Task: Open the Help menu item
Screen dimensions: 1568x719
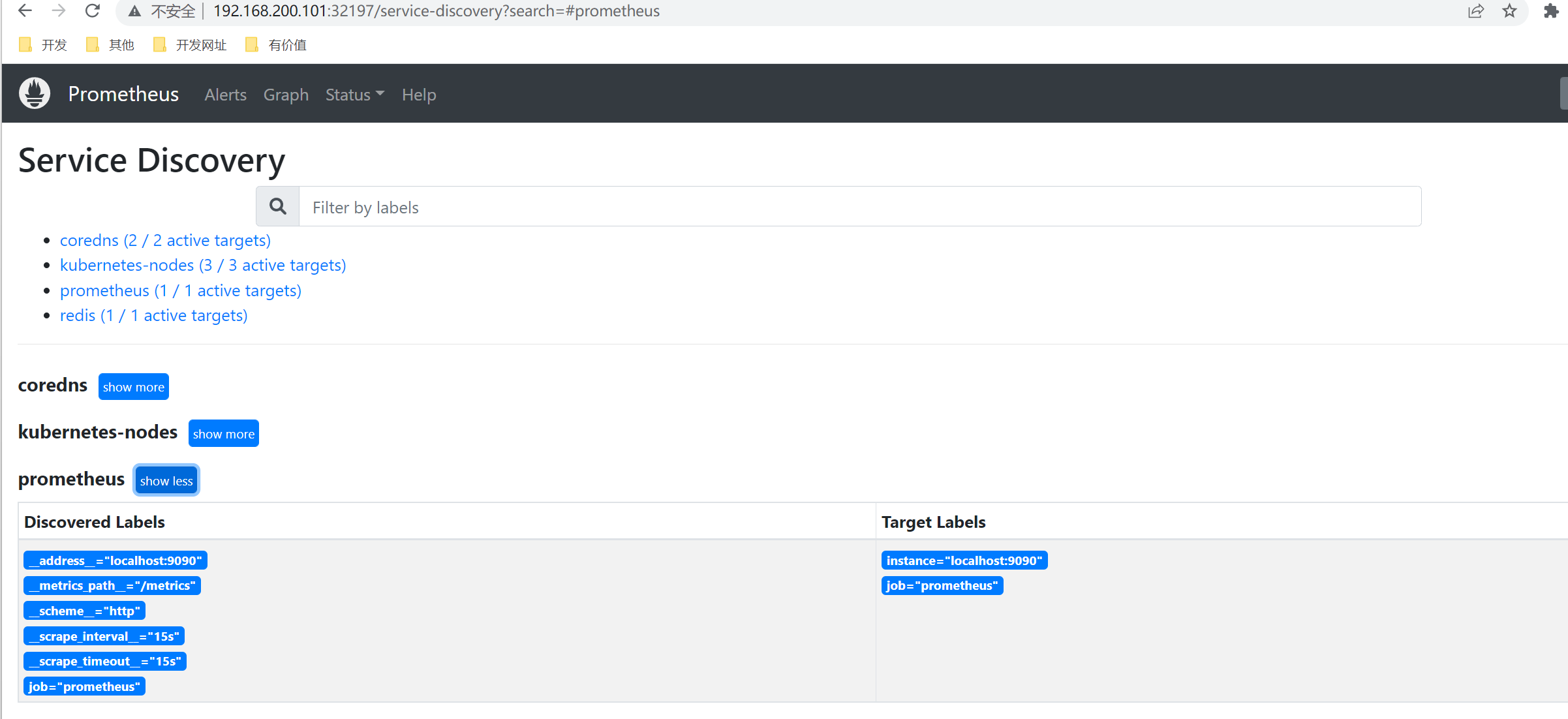Action: pos(419,95)
